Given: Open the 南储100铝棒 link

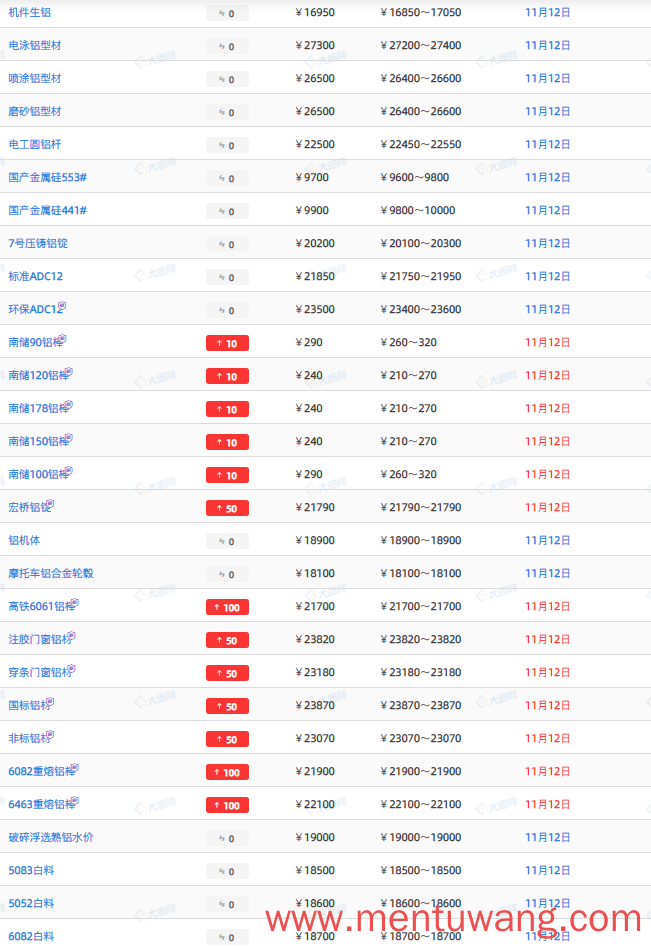Looking at the screenshot, I should (x=37, y=474).
